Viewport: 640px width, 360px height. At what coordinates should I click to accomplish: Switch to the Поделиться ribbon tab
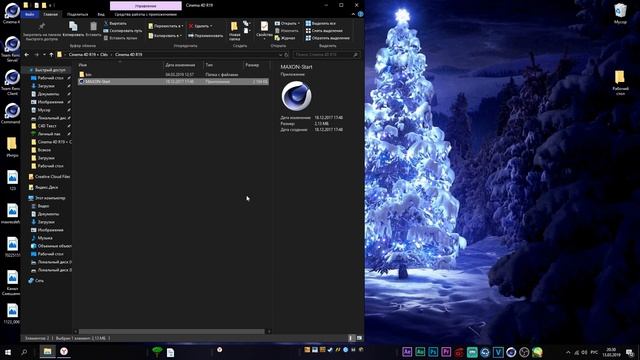coord(77,14)
